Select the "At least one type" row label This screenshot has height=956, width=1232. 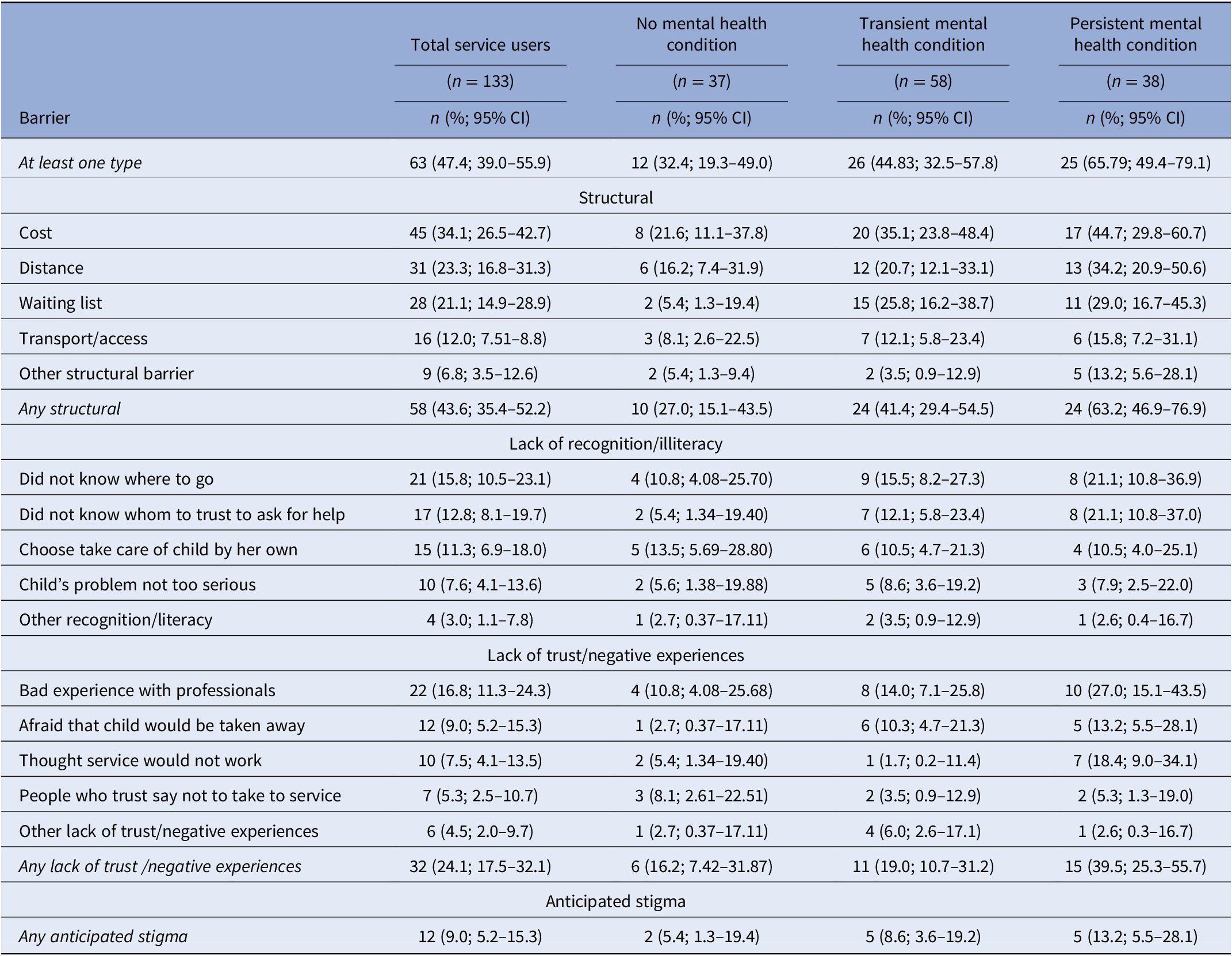80,163
